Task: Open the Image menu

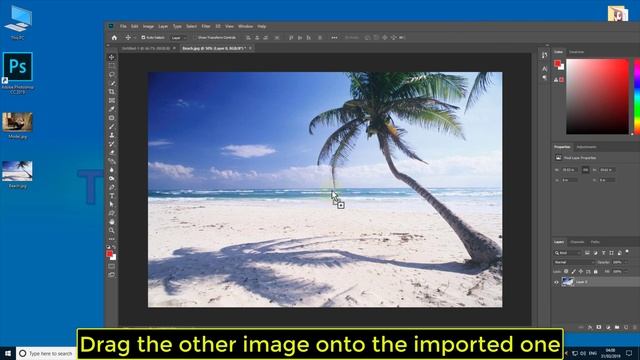Action: (x=148, y=26)
